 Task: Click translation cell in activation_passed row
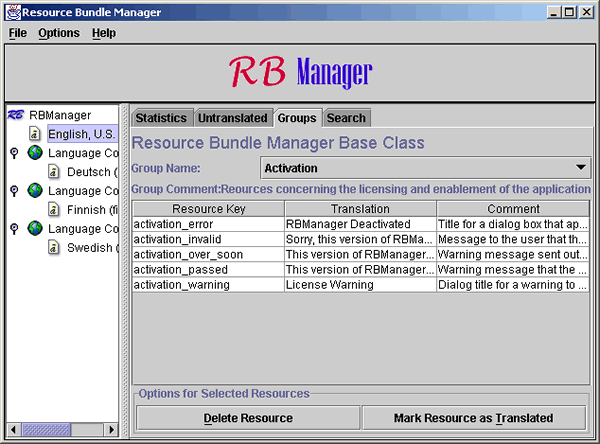coord(360,270)
